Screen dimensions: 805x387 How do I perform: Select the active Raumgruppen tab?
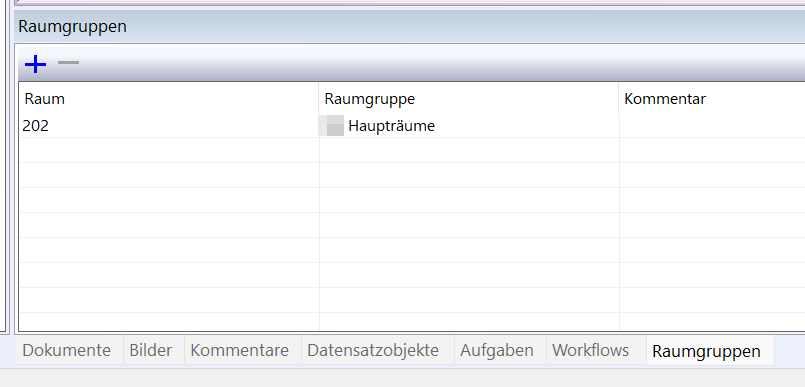706,351
